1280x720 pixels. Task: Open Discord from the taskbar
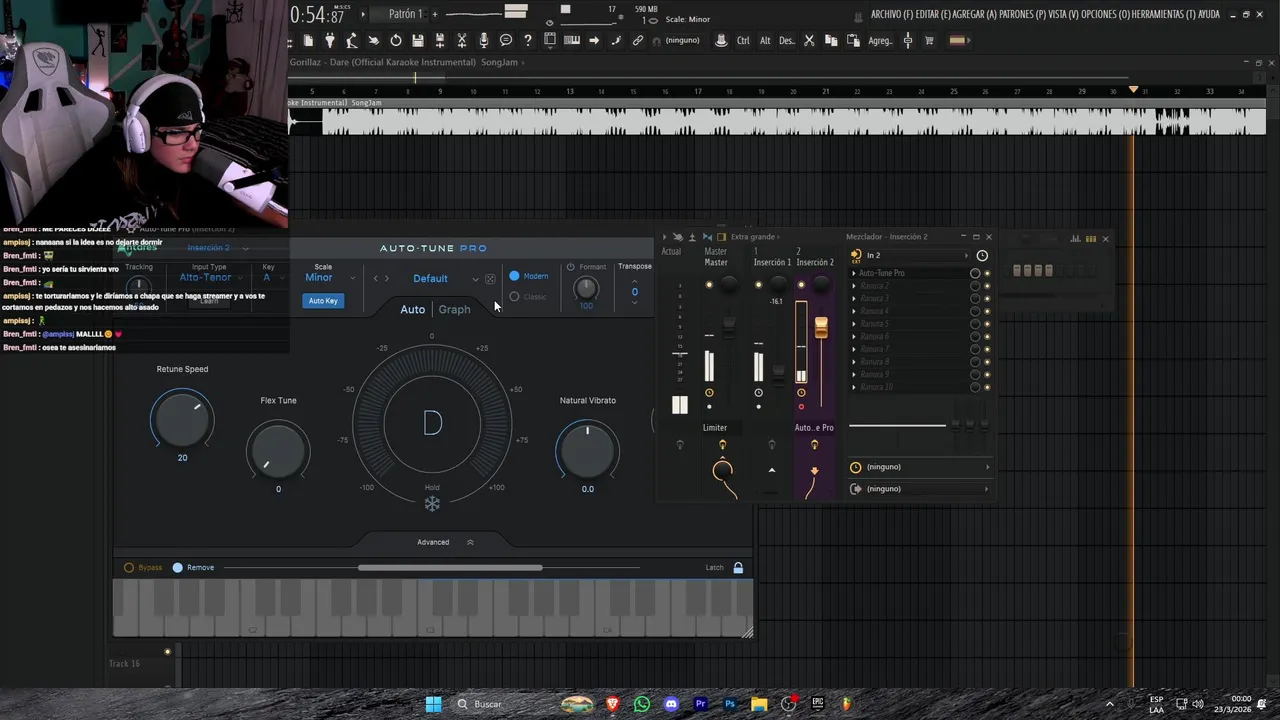pos(671,704)
